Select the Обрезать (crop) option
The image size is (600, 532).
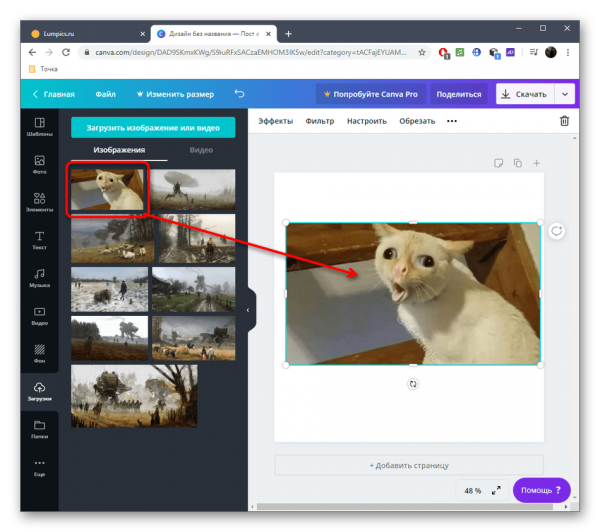point(417,121)
